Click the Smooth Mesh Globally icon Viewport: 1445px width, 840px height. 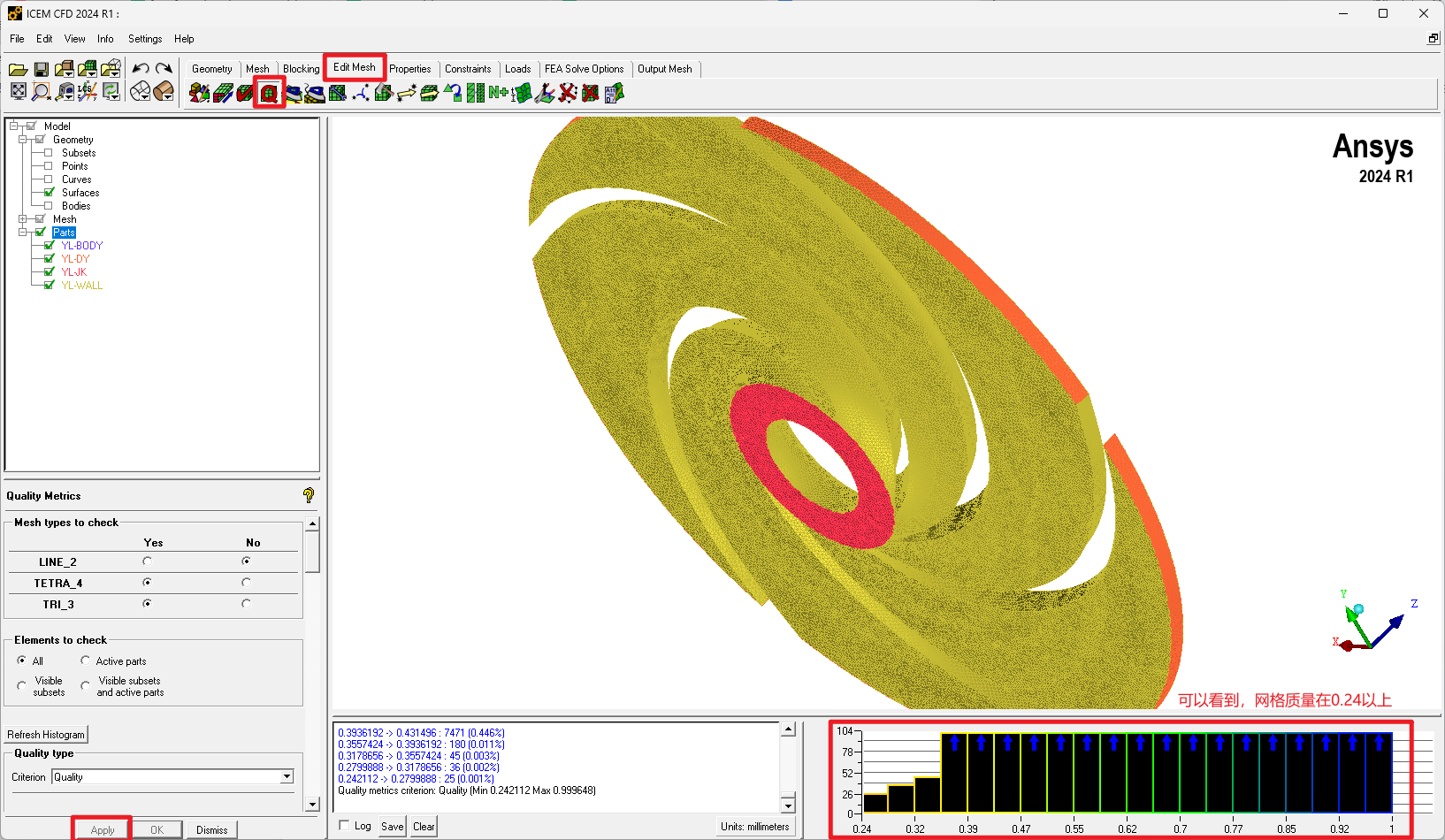(293, 93)
